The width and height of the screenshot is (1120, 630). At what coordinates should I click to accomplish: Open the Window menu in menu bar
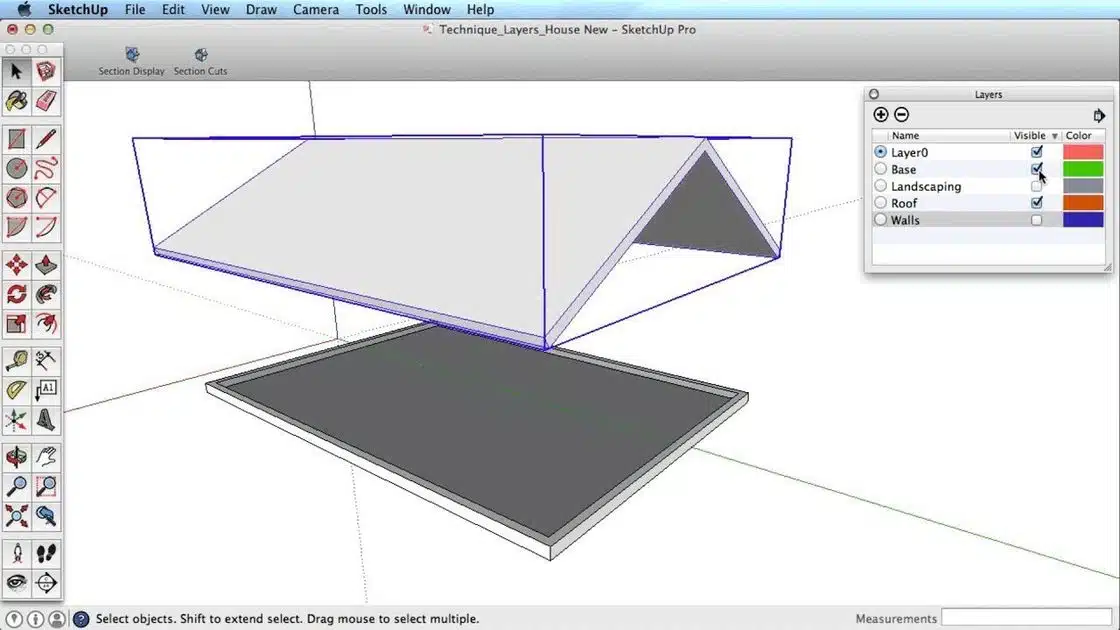[x=426, y=9]
